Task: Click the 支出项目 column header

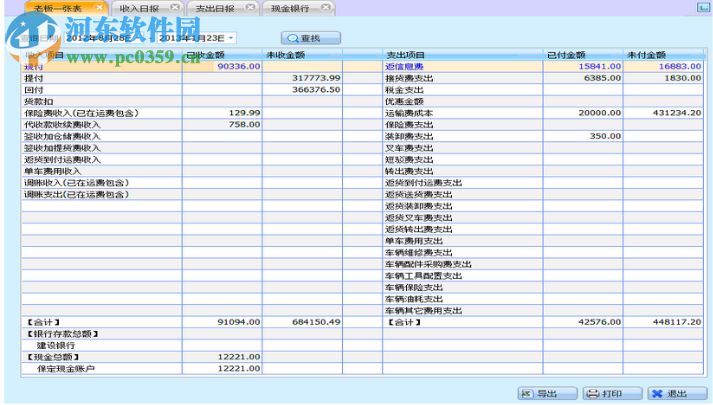Action: pyautogui.click(x=463, y=55)
